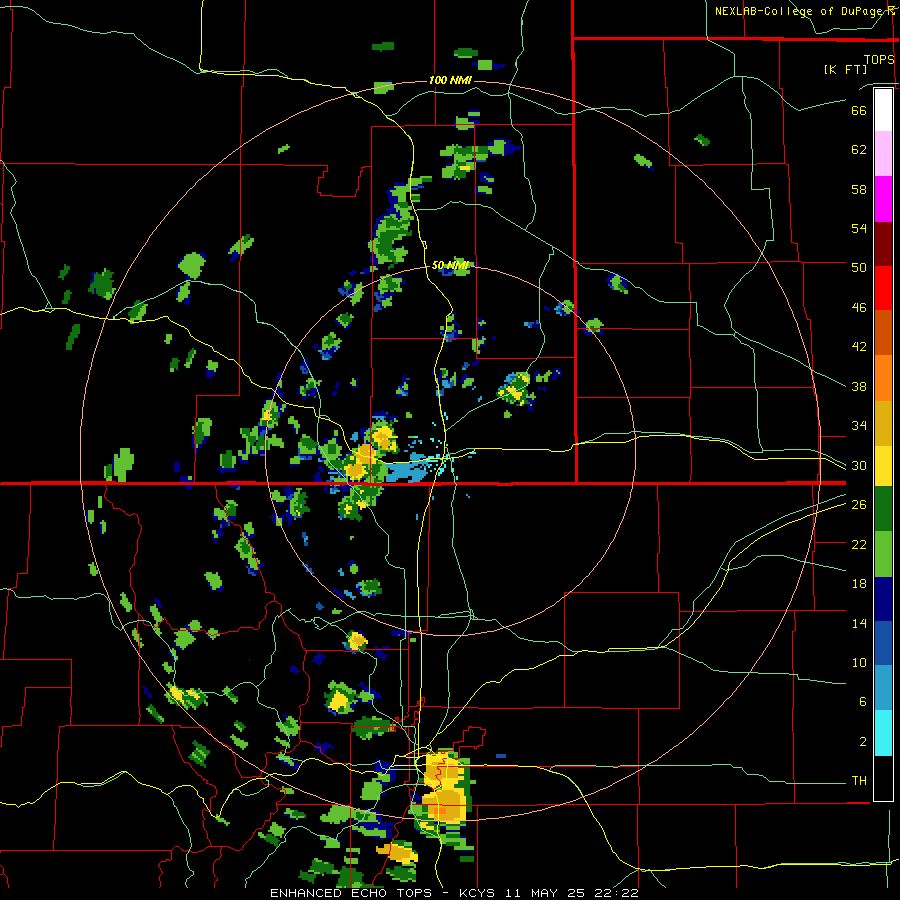
Task: Click the 62 legend value
Action: [859, 150]
